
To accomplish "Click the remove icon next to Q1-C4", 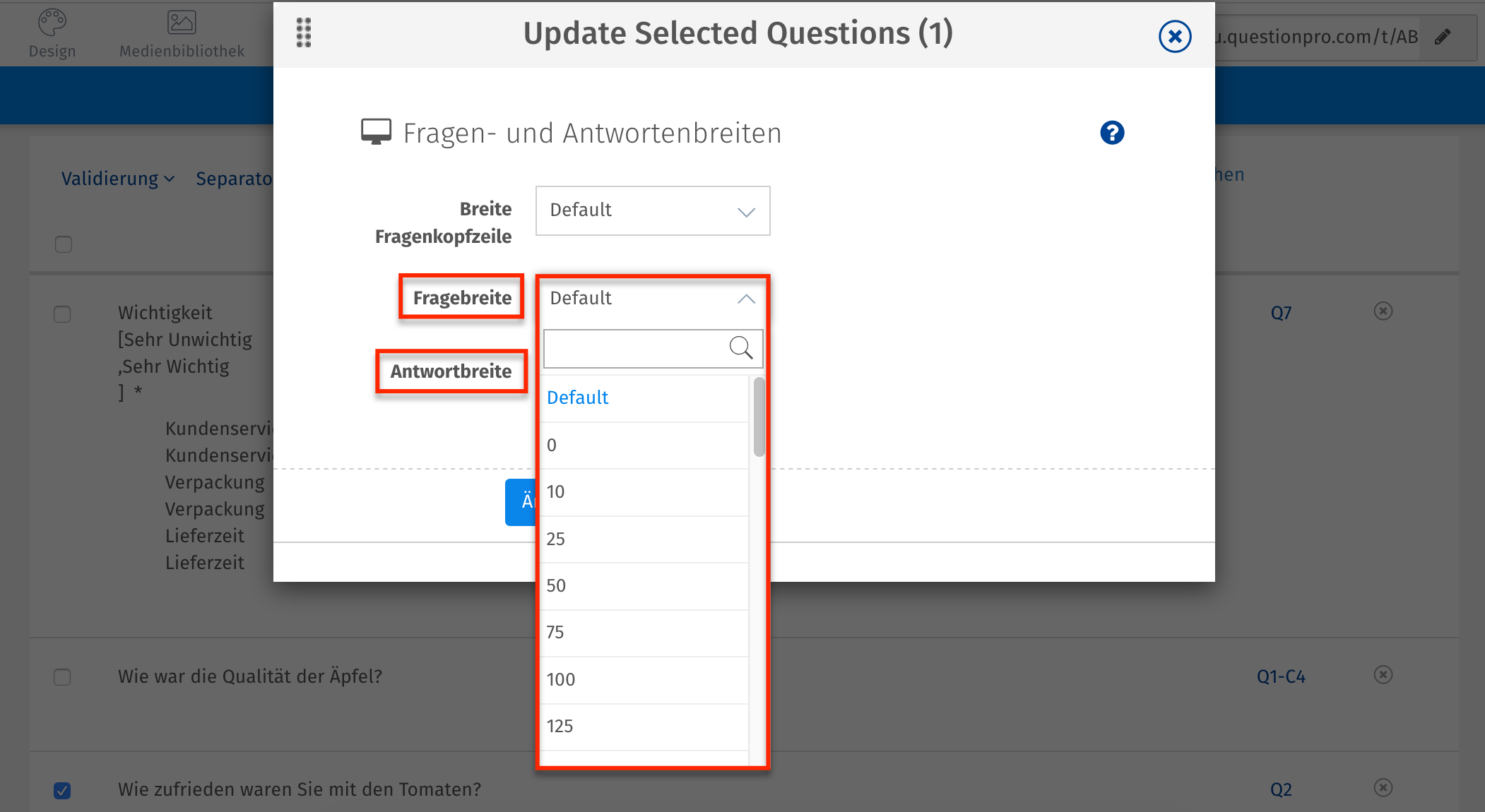I will (1383, 675).
